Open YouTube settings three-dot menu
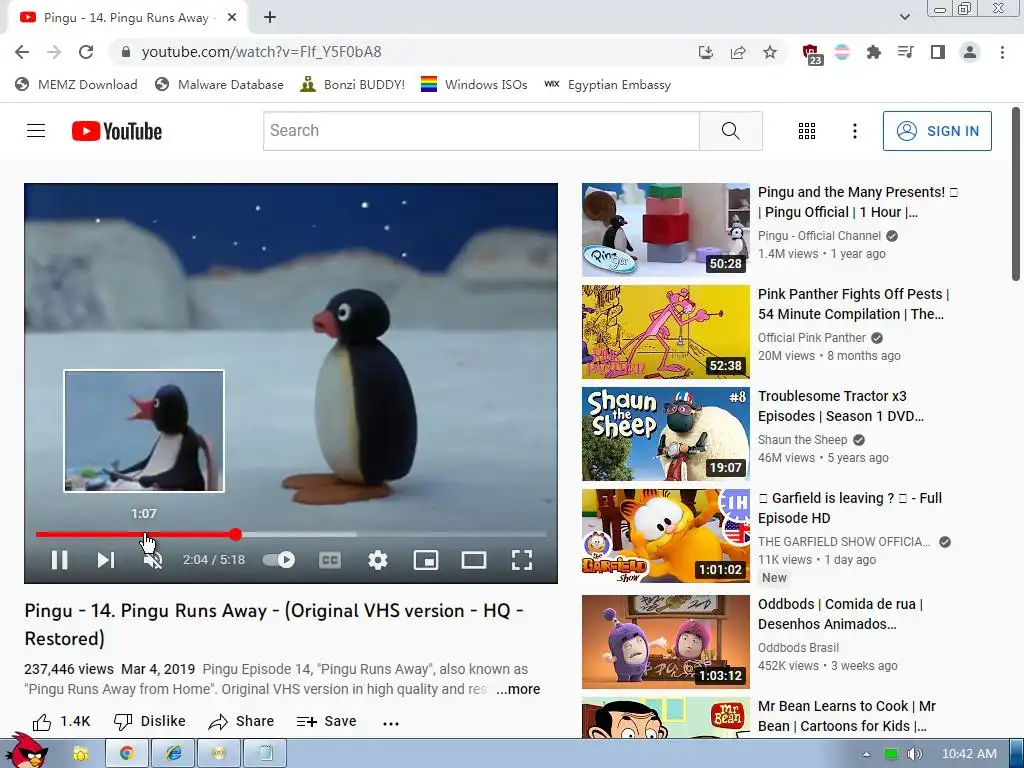 pos(854,131)
